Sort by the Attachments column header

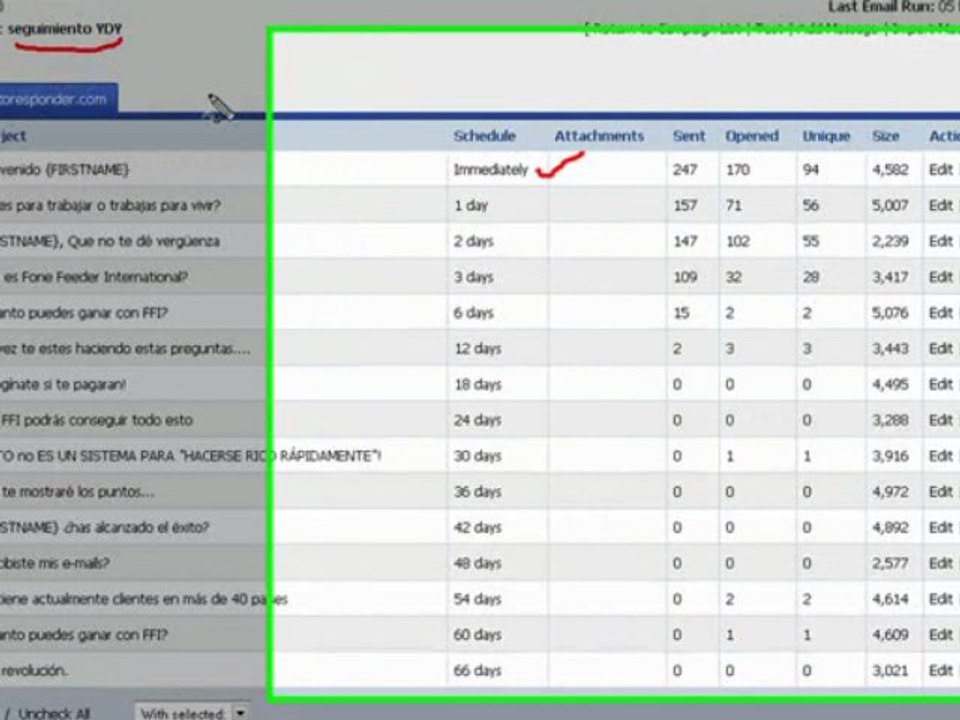coord(599,136)
